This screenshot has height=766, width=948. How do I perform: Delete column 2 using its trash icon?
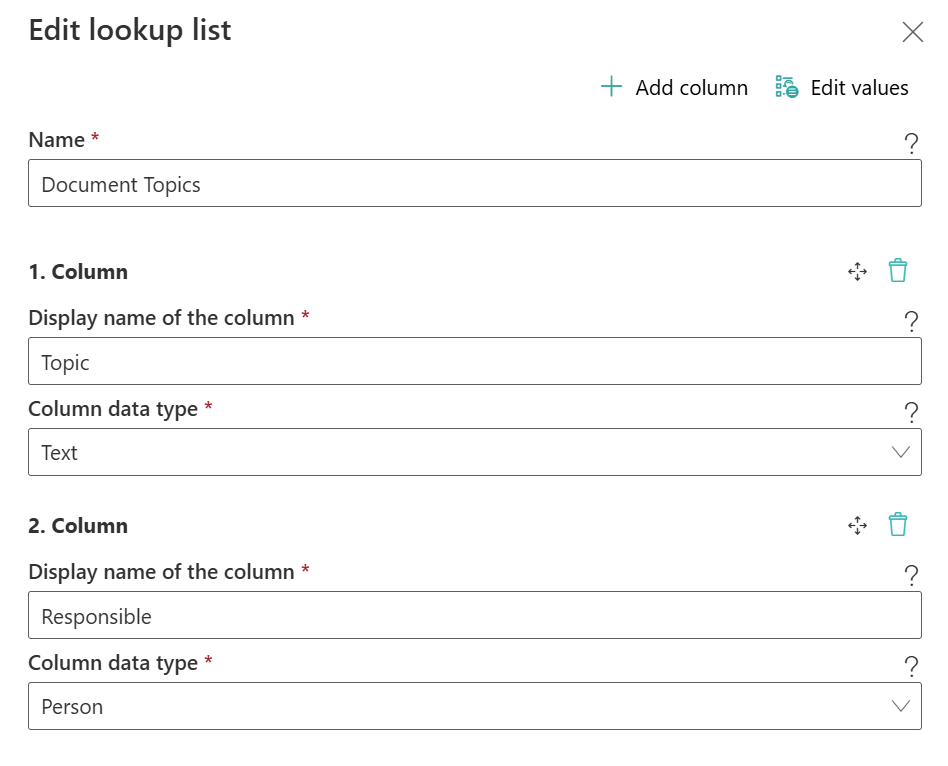tap(898, 525)
